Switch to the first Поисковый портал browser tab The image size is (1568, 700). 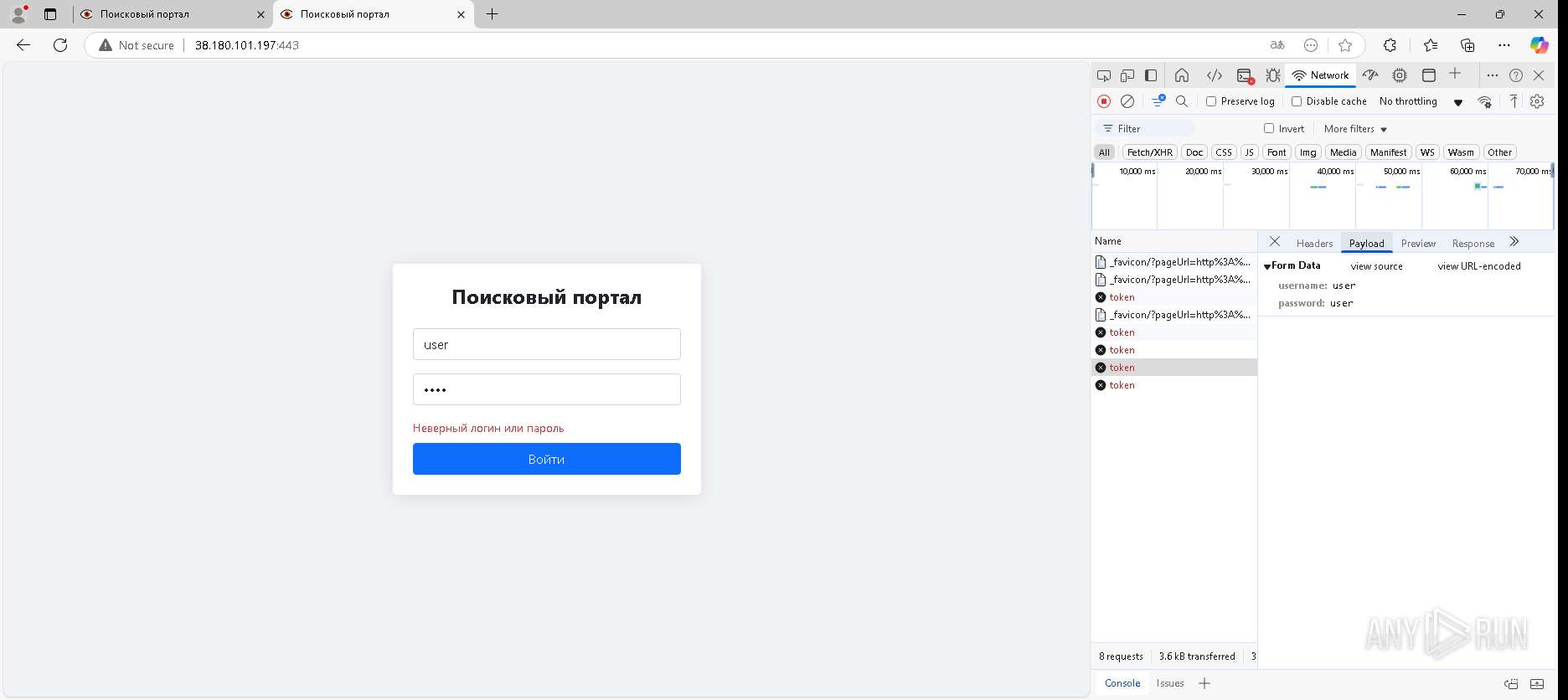(x=173, y=14)
